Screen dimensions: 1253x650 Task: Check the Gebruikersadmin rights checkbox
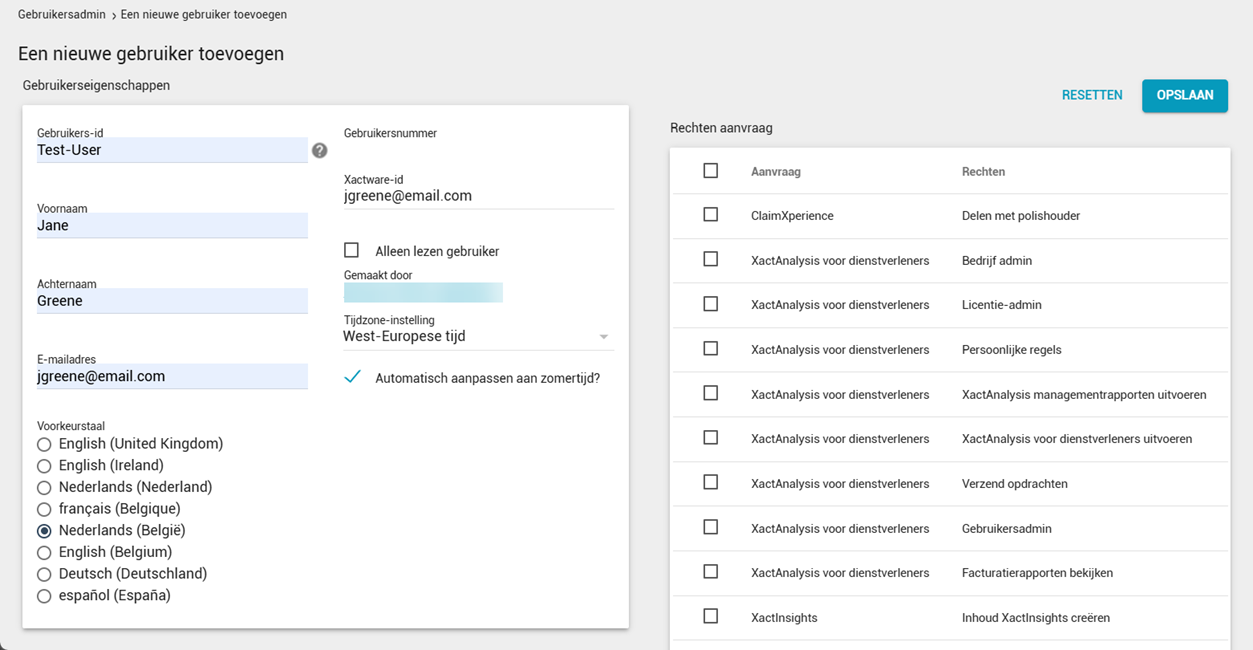tap(711, 527)
